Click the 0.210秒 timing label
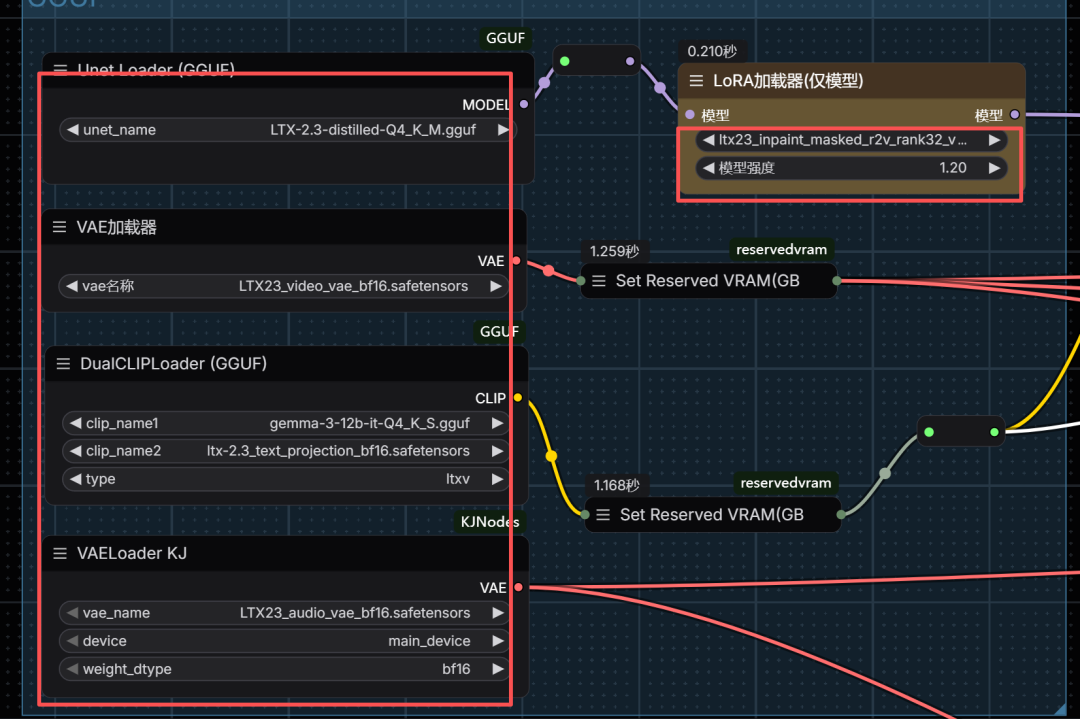The height and width of the screenshot is (719, 1080). 712,51
